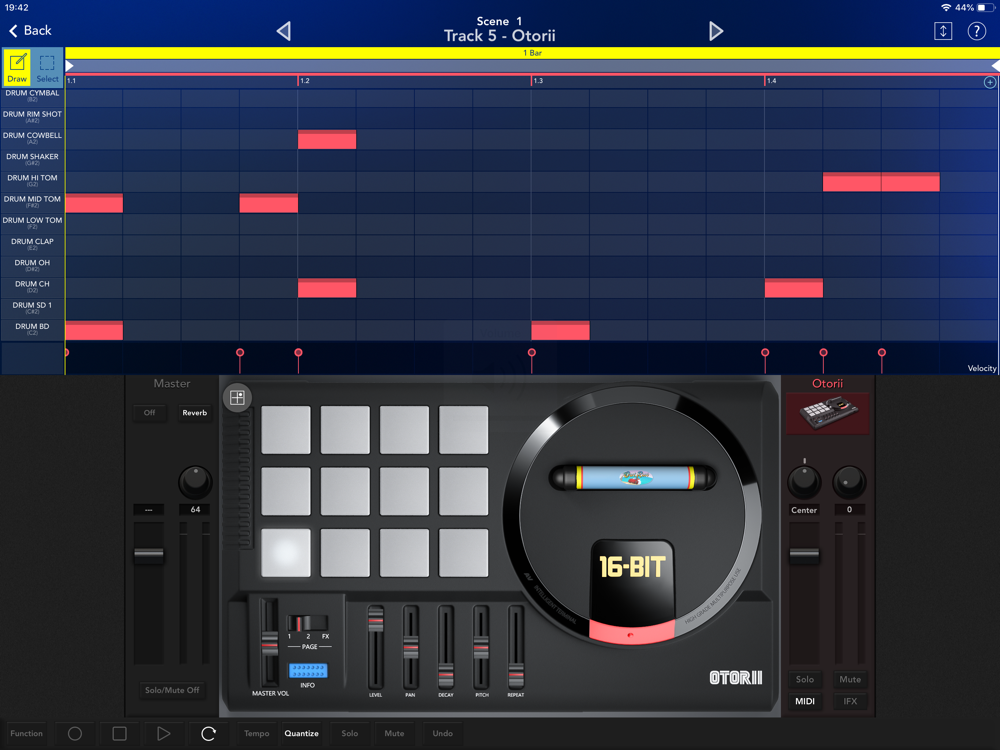Select the DRUM CH note at 1.4
This screenshot has width=1000, height=750.
tap(794, 288)
